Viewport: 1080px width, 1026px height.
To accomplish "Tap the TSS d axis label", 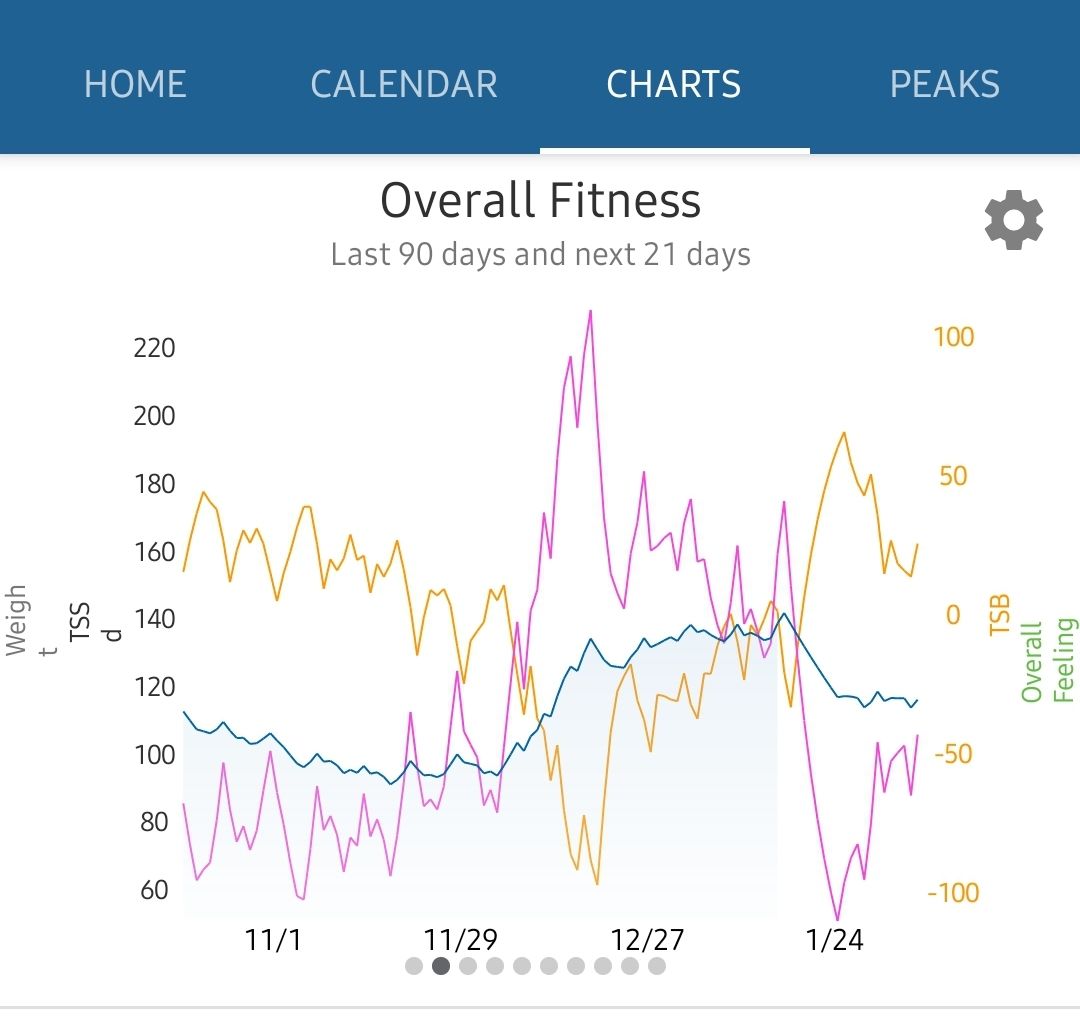I will [x=94, y=621].
